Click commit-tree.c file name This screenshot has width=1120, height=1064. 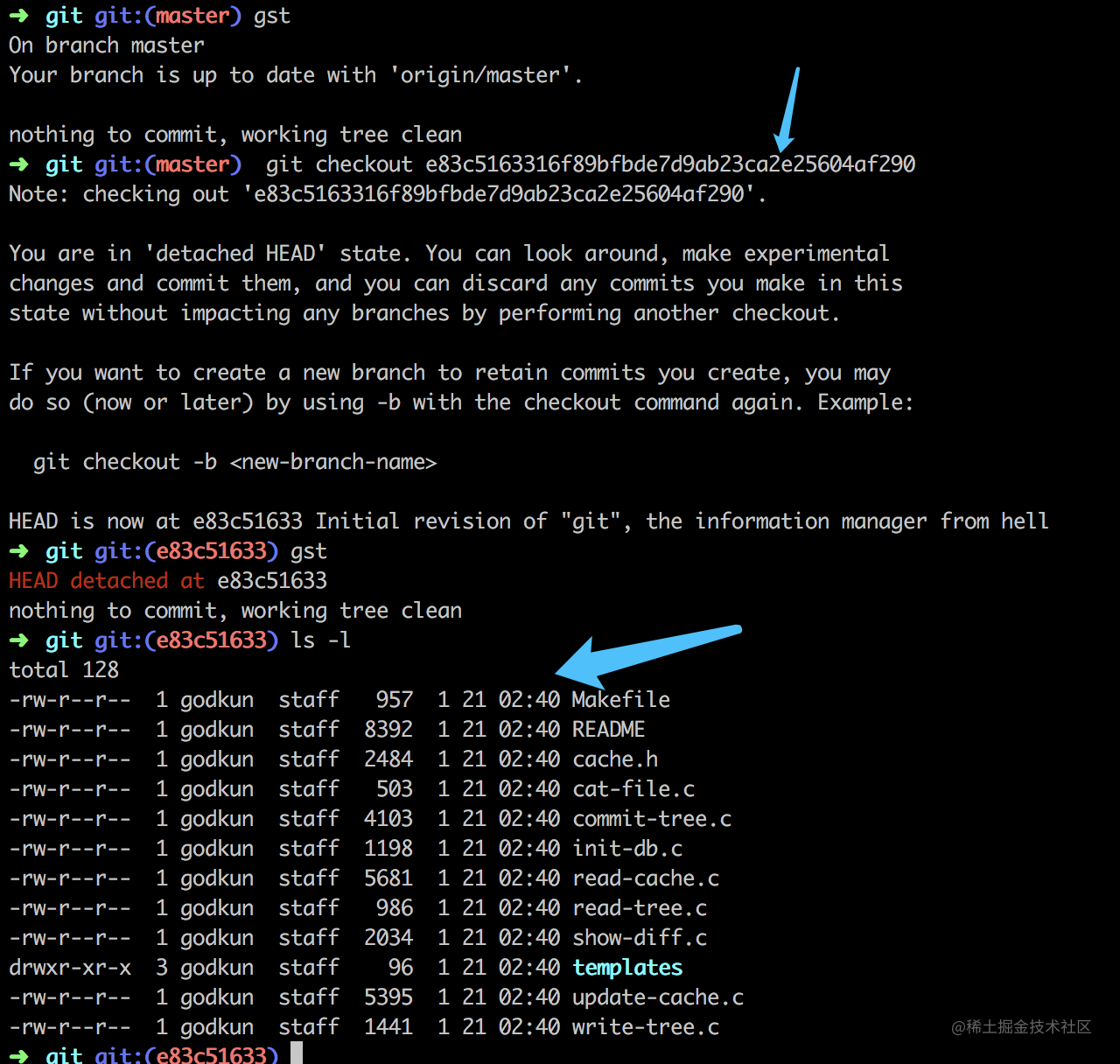[x=652, y=818]
